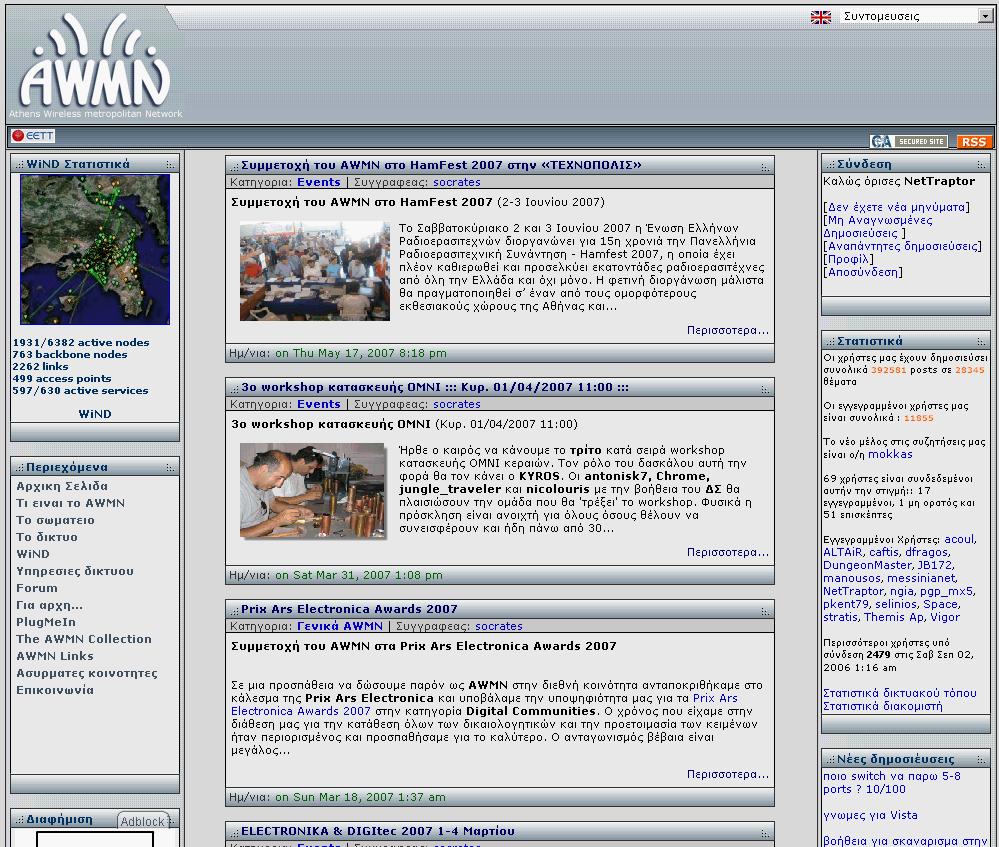Image resolution: width=999 pixels, height=847 pixels.
Task: Click the AWMN logo
Action: 95,64
